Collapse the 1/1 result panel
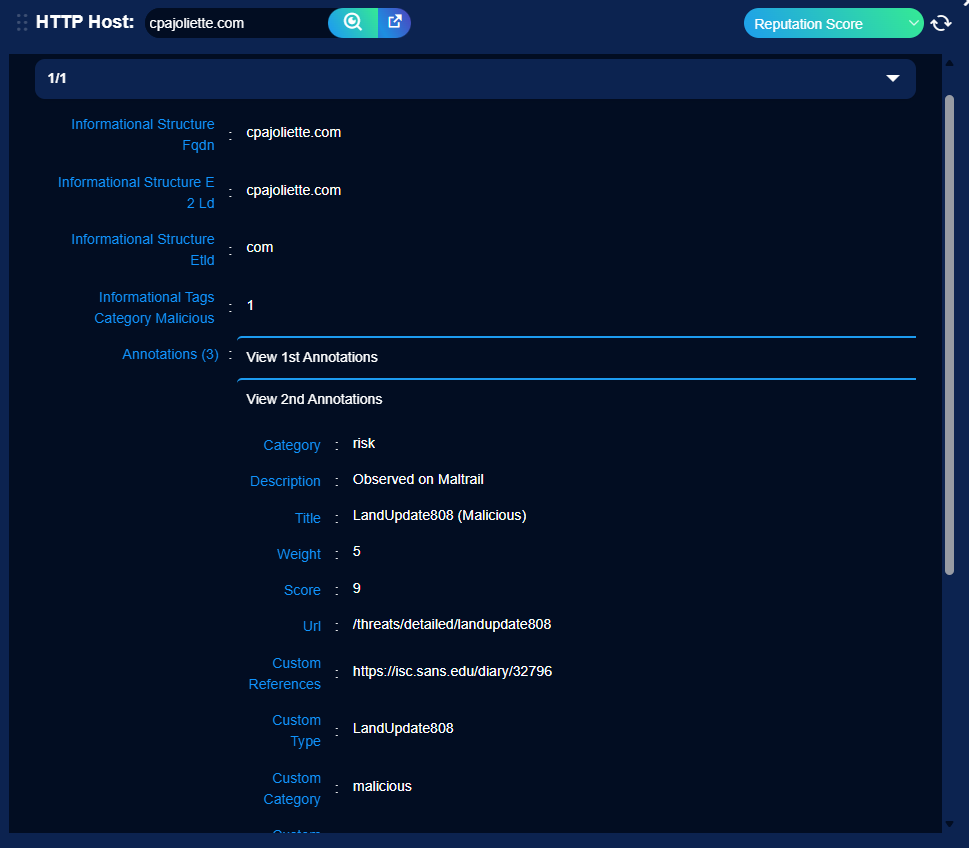The height and width of the screenshot is (848, 969). [475, 78]
